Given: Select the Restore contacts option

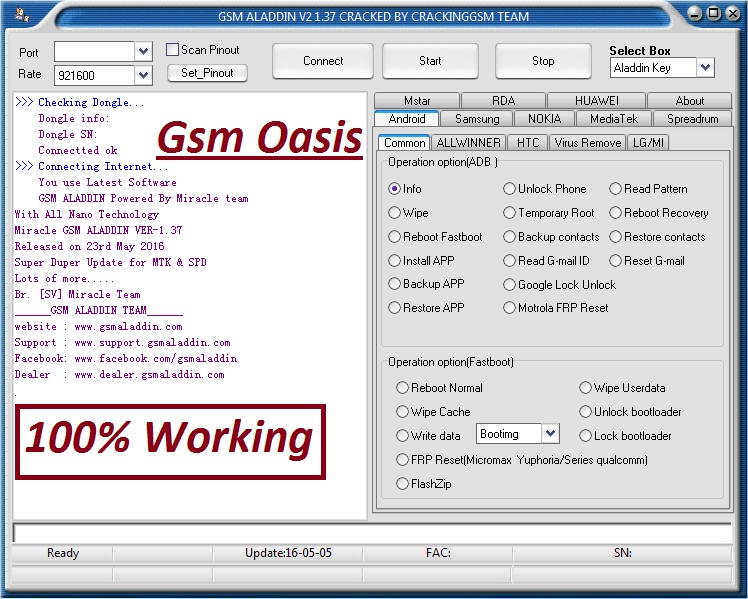Looking at the screenshot, I should pos(615,237).
